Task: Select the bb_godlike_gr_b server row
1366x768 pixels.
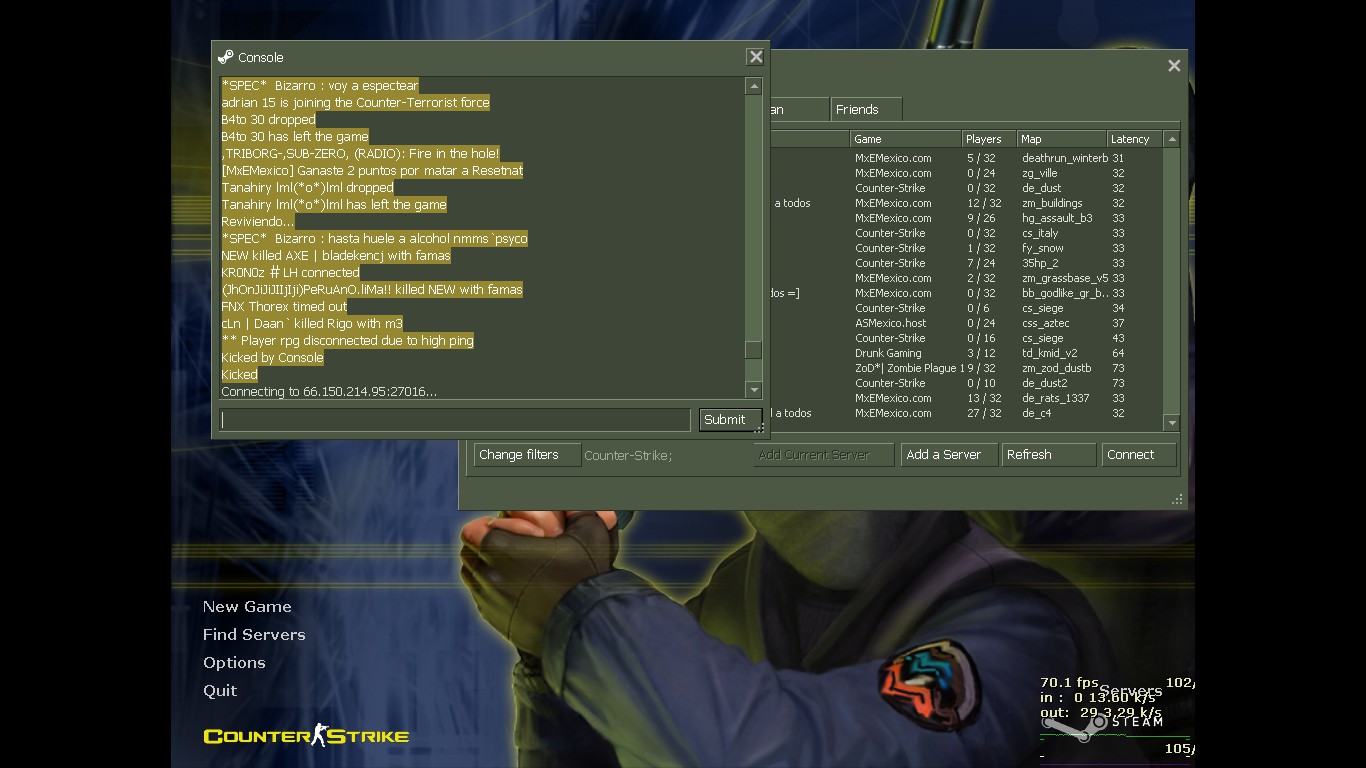Action: click(x=966, y=293)
